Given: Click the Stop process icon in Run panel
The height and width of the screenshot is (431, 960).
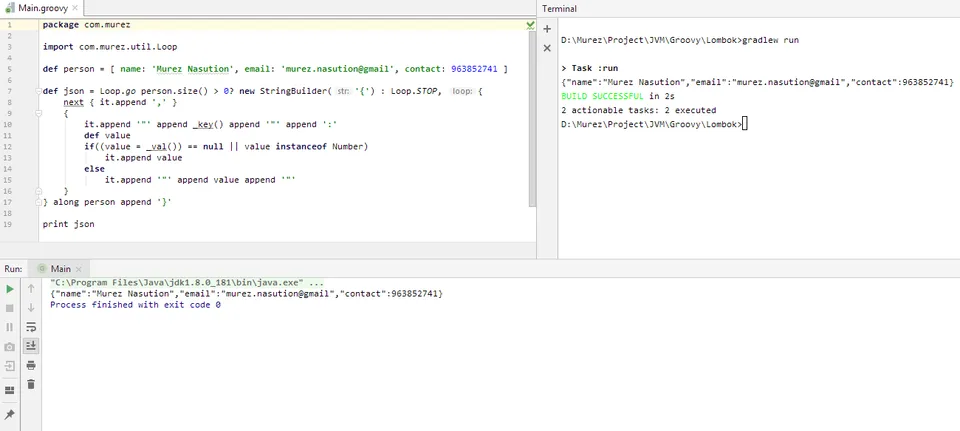Looking at the screenshot, I should tap(10, 308).
